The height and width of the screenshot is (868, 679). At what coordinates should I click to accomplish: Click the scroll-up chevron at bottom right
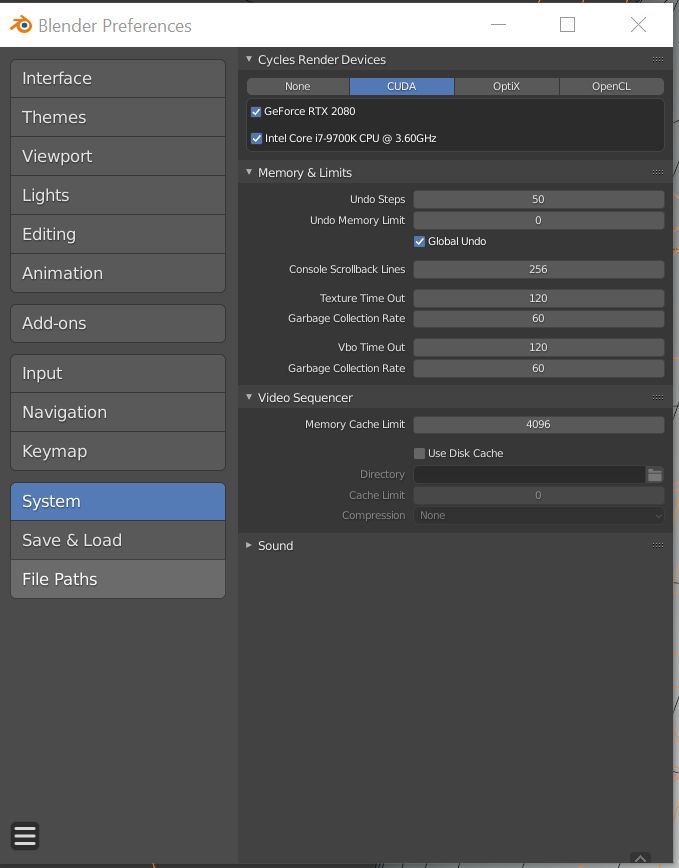[x=640, y=858]
